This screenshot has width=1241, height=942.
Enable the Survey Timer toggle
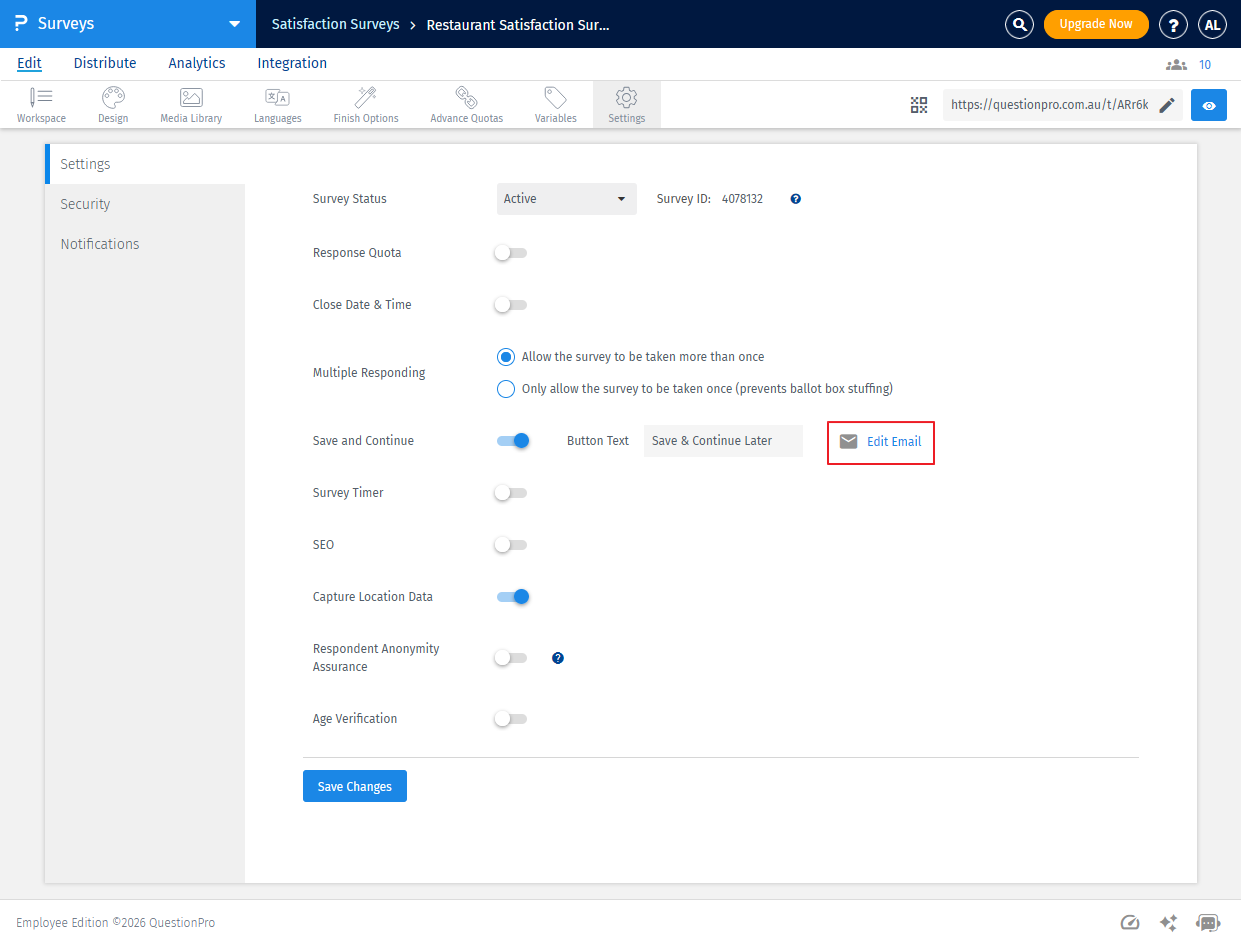[509, 492]
